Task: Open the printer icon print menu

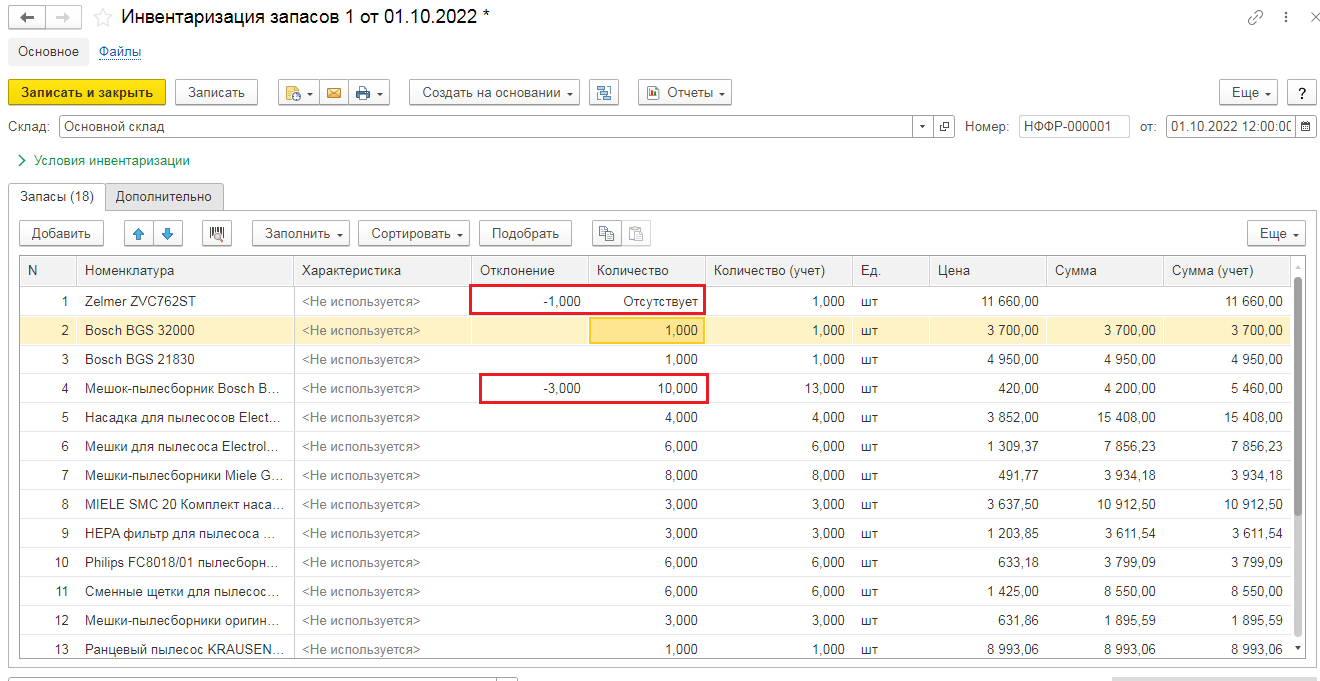Action: (x=368, y=92)
